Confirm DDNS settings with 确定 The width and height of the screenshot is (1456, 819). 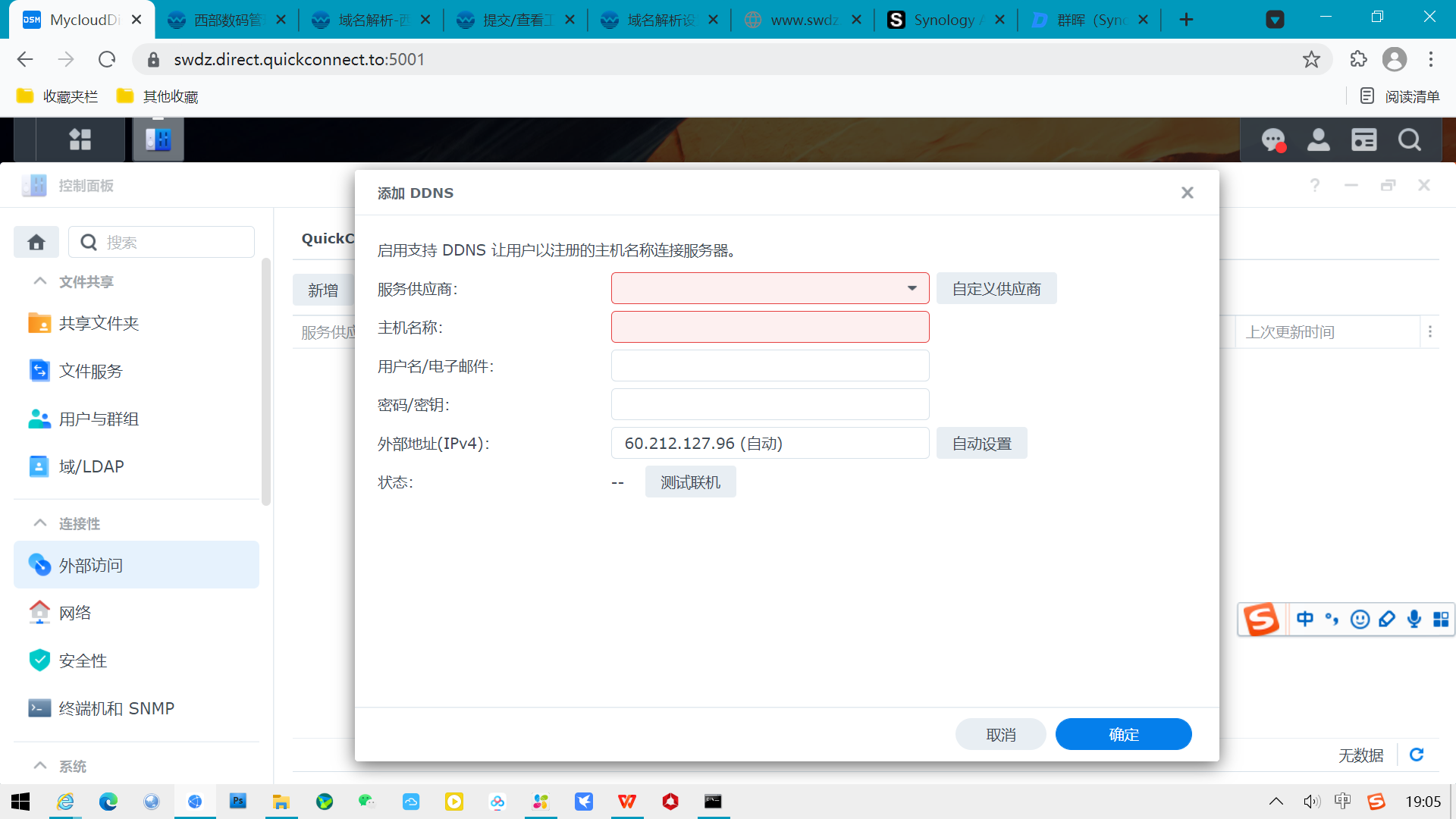(x=1124, y=734)
